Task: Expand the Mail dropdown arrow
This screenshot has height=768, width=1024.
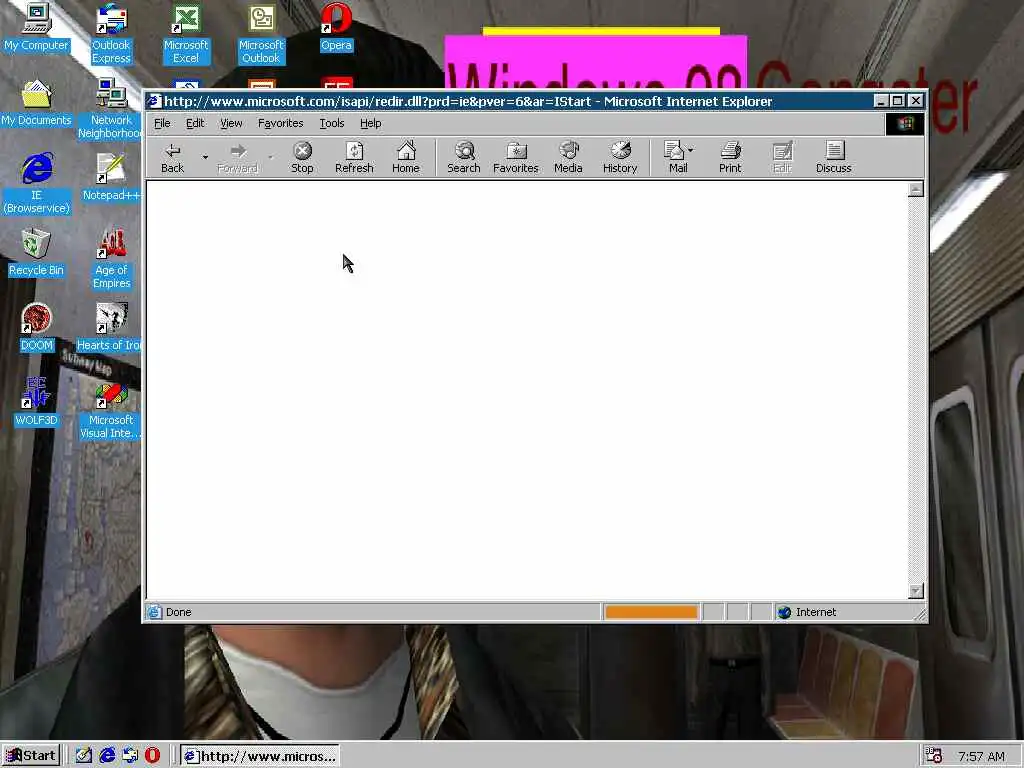Action: point(691,150)
